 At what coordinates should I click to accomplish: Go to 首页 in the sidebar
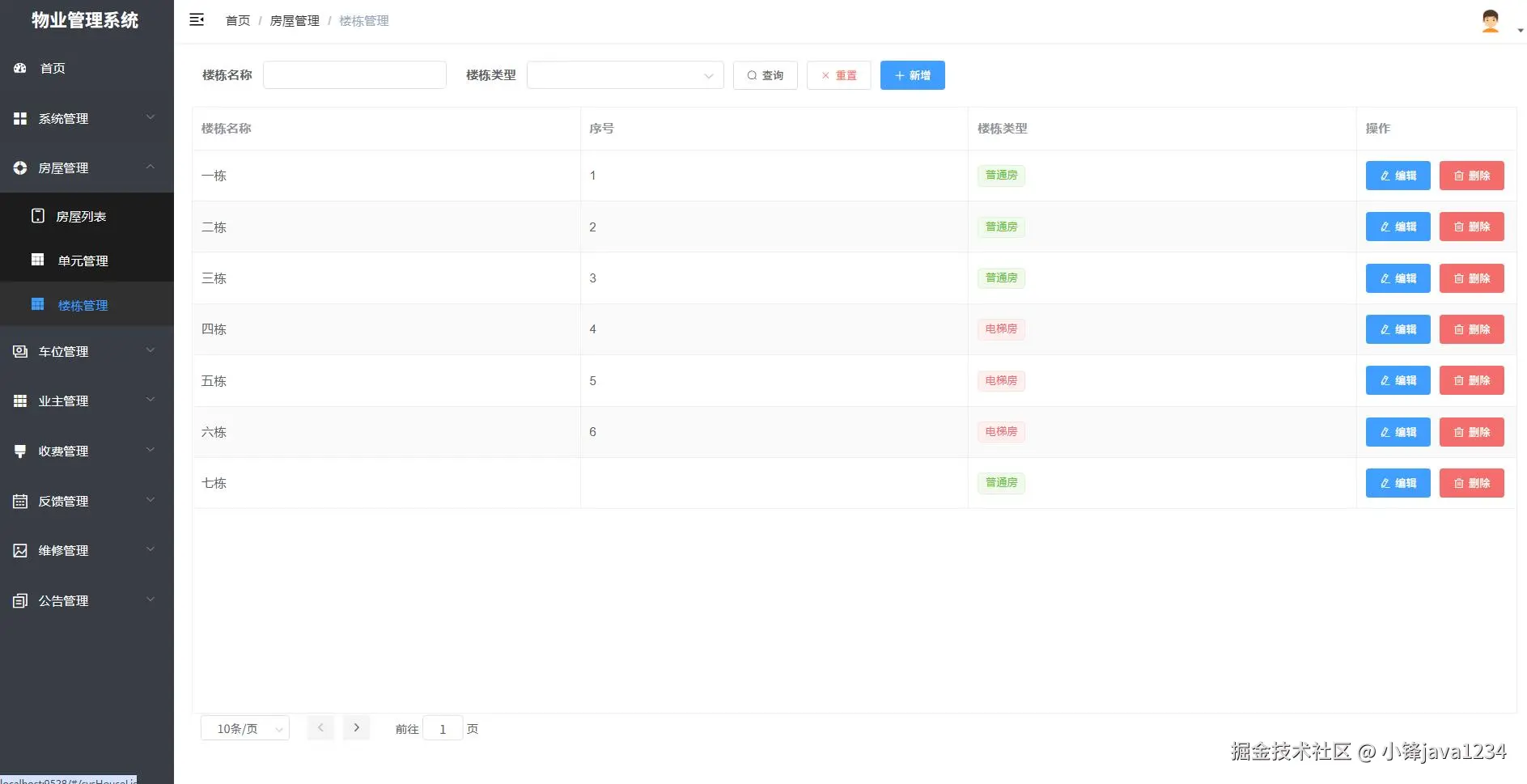pos(87,68)
